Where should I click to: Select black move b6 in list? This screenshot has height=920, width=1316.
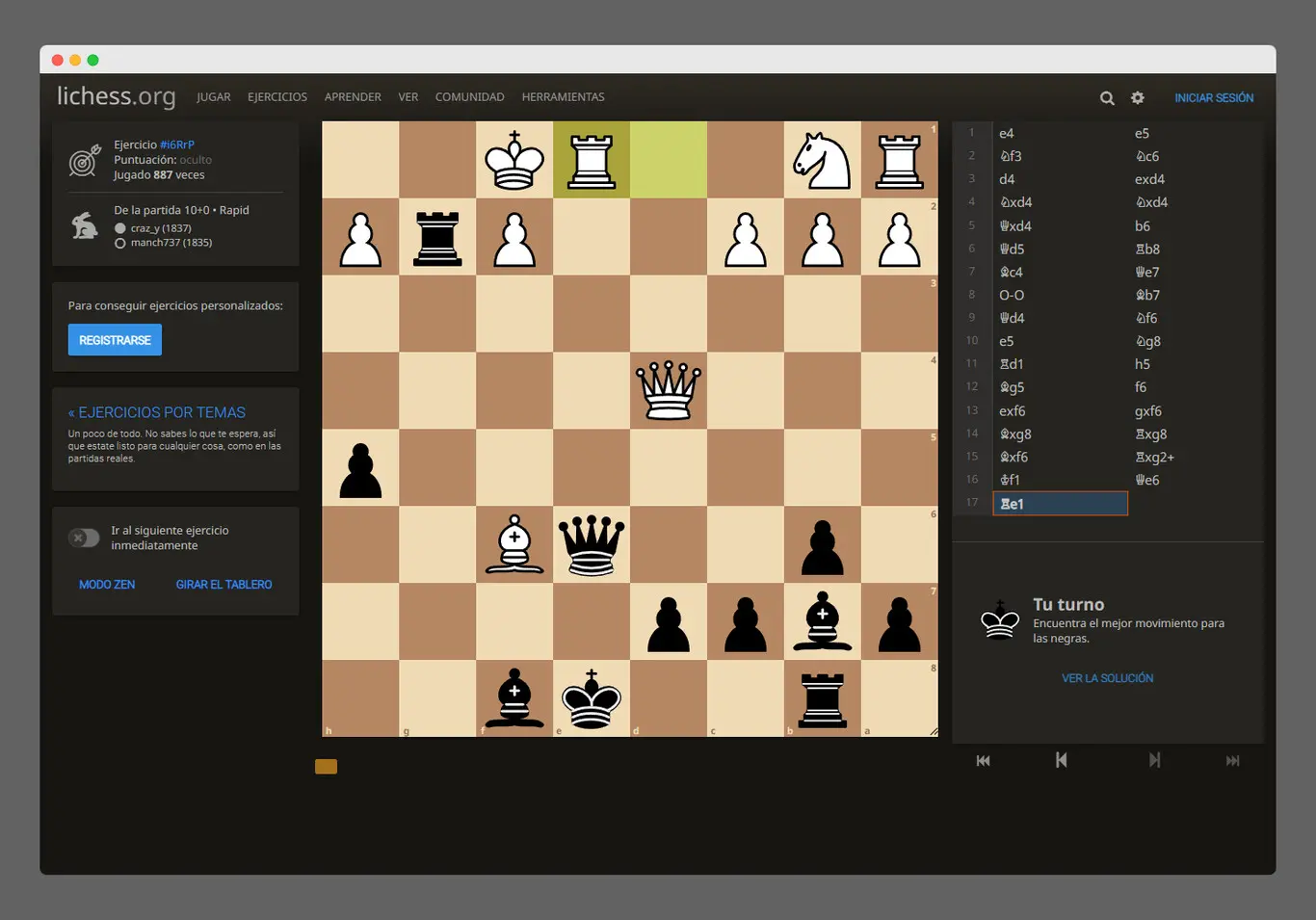[1196, 225]
